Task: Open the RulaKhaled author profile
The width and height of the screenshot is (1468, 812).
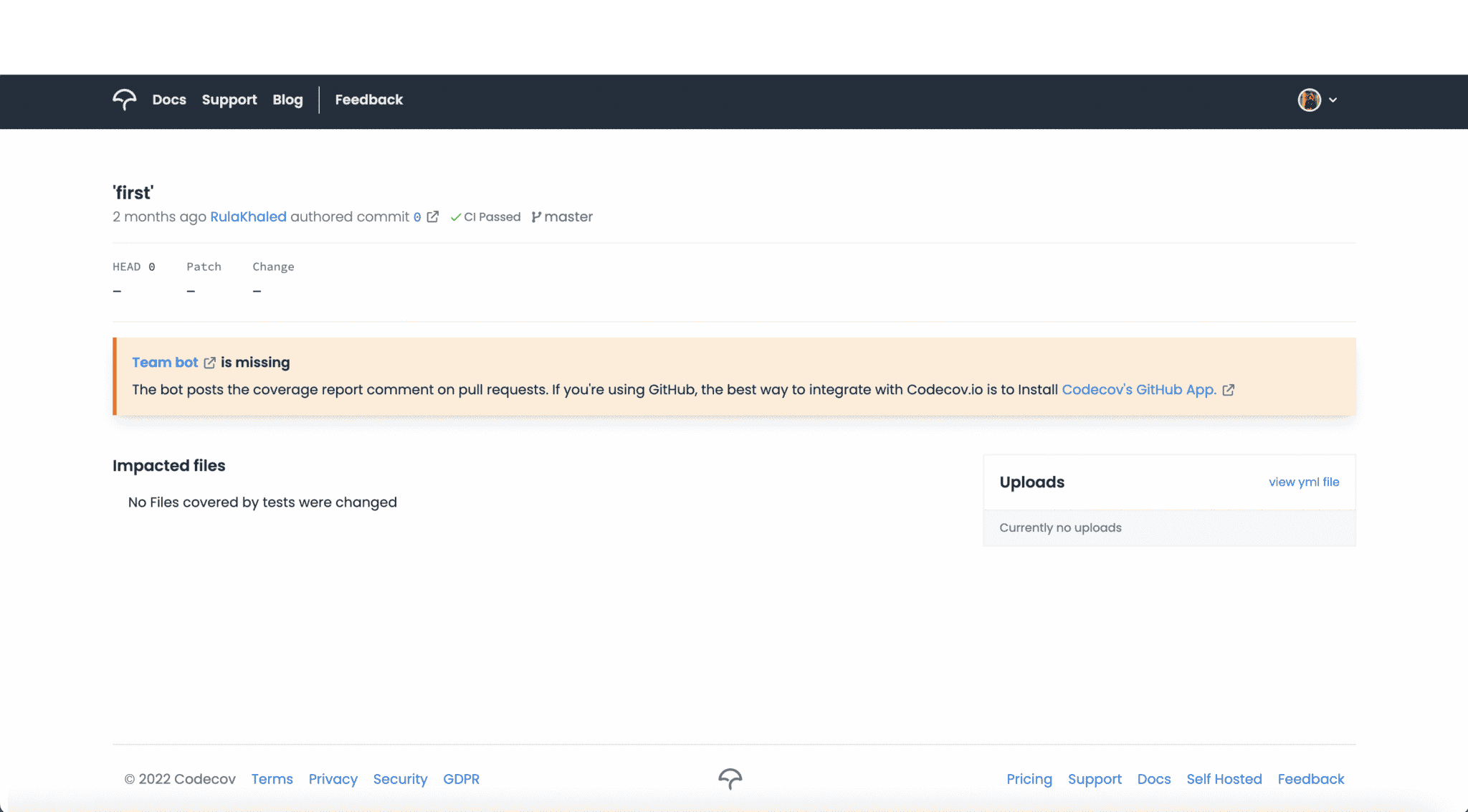Action: pyautogui.click(x=248, y=216)
